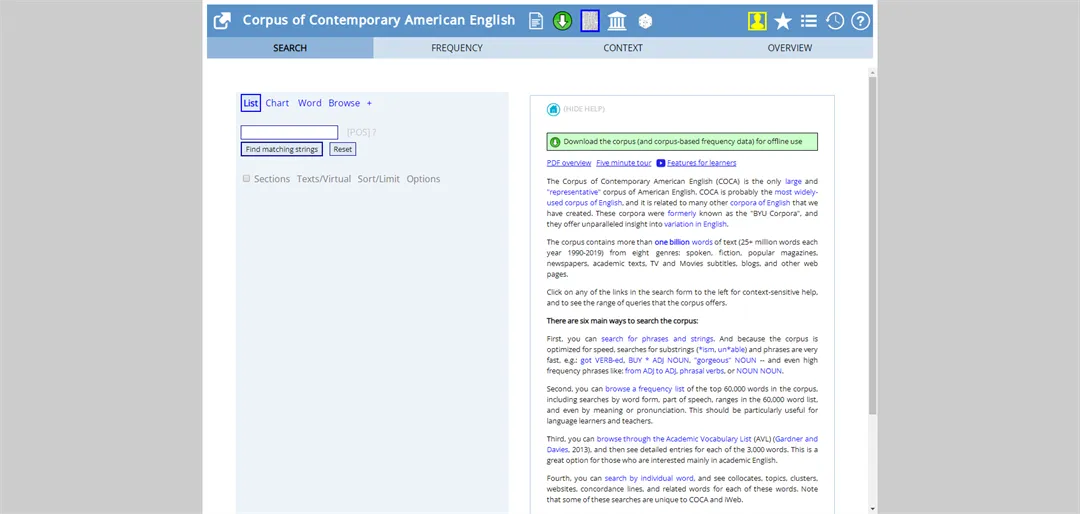Switch to the FREQUENCY tab

[457, 48]
